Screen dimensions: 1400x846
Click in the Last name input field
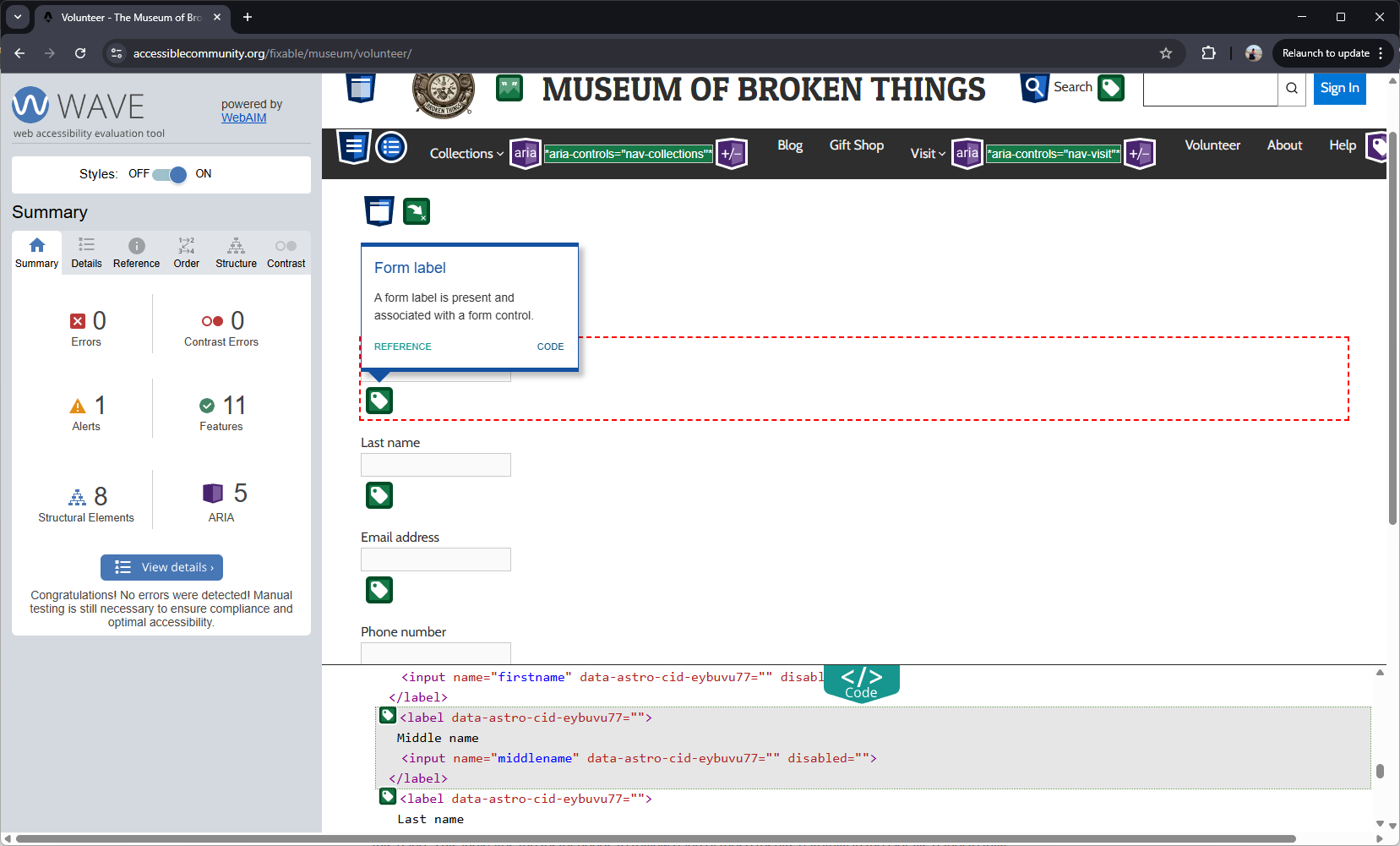(x=436, y=465)
